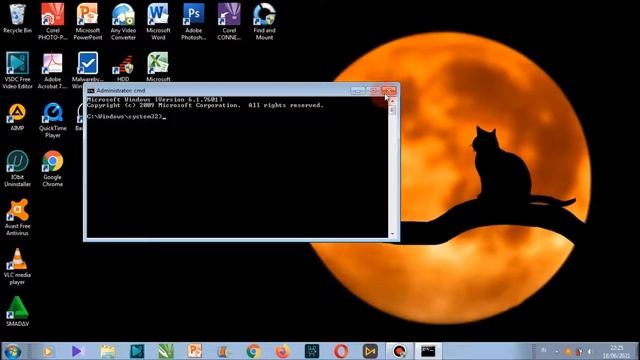Switch to cmd window taskbar button
Viewport: 640px width, 360px height.
coord(428,351)
